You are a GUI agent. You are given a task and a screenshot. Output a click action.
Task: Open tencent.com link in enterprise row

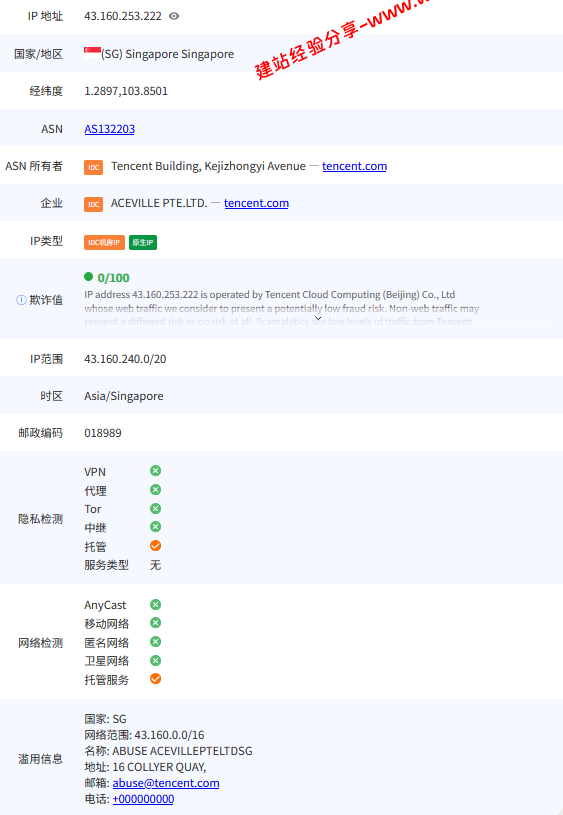pyautogui.click(x=256, y=203)
